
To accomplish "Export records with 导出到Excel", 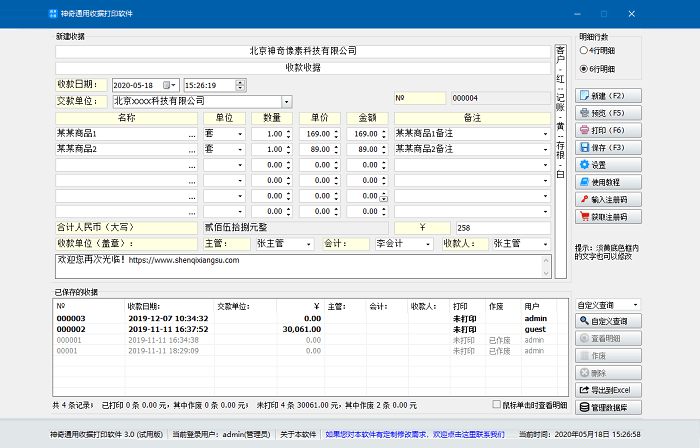I will click(x=609, y=390).
